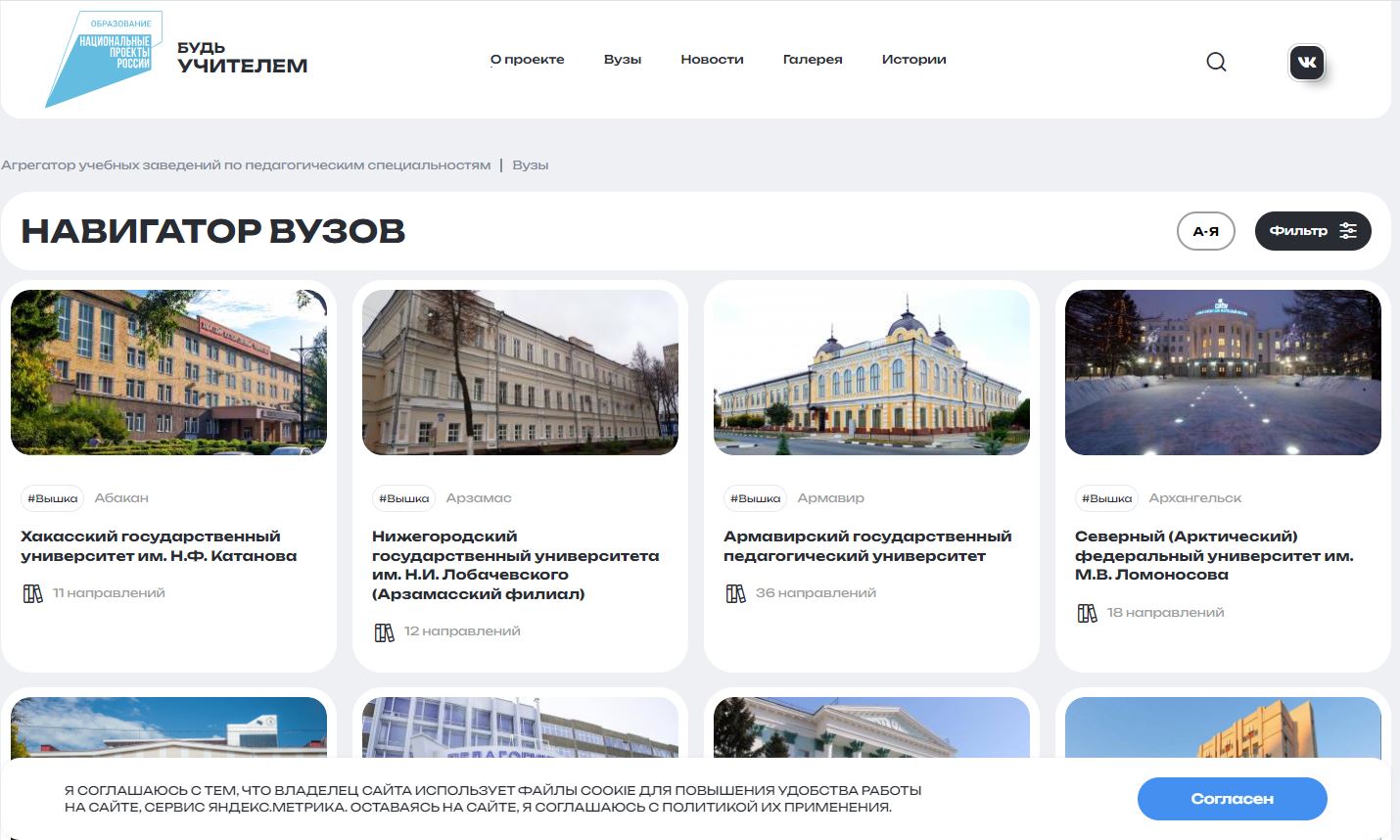The image size is (1400, 840).
Task: Click the 18 направлений text
Action: [1165, 613]
